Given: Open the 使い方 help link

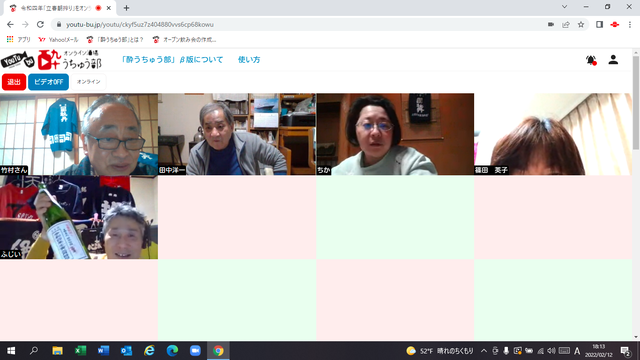Looking at the screenshot, I should coord(249,60).
